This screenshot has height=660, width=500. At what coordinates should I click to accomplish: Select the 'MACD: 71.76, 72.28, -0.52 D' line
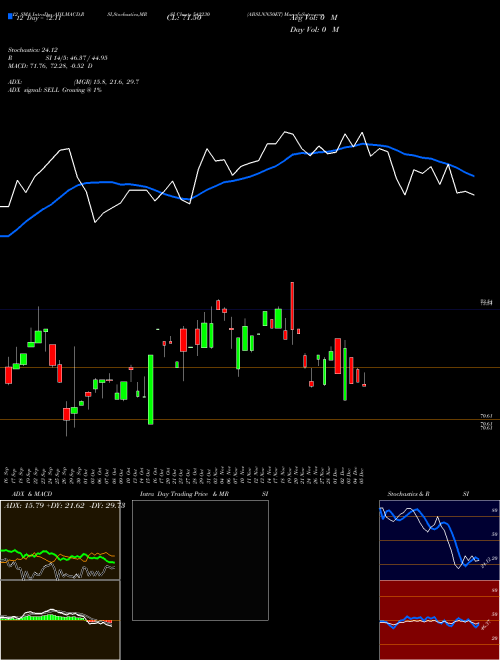click(x=50, y=66)
